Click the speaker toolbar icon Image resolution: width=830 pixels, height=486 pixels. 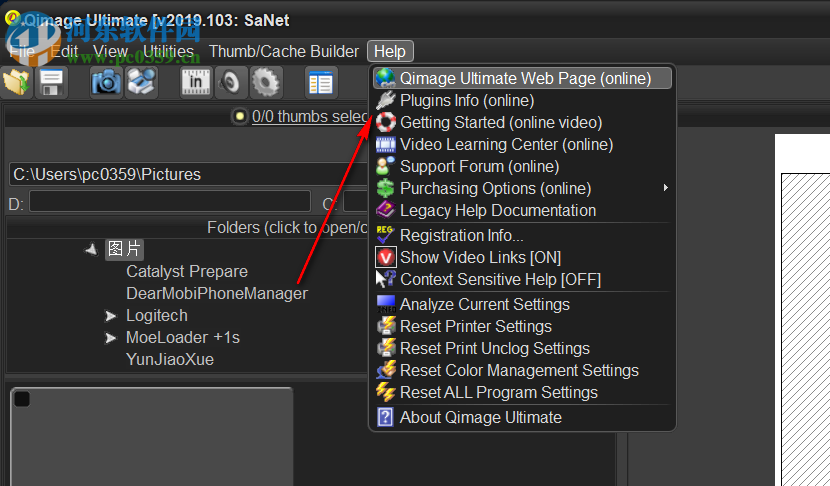pos(231,82)
